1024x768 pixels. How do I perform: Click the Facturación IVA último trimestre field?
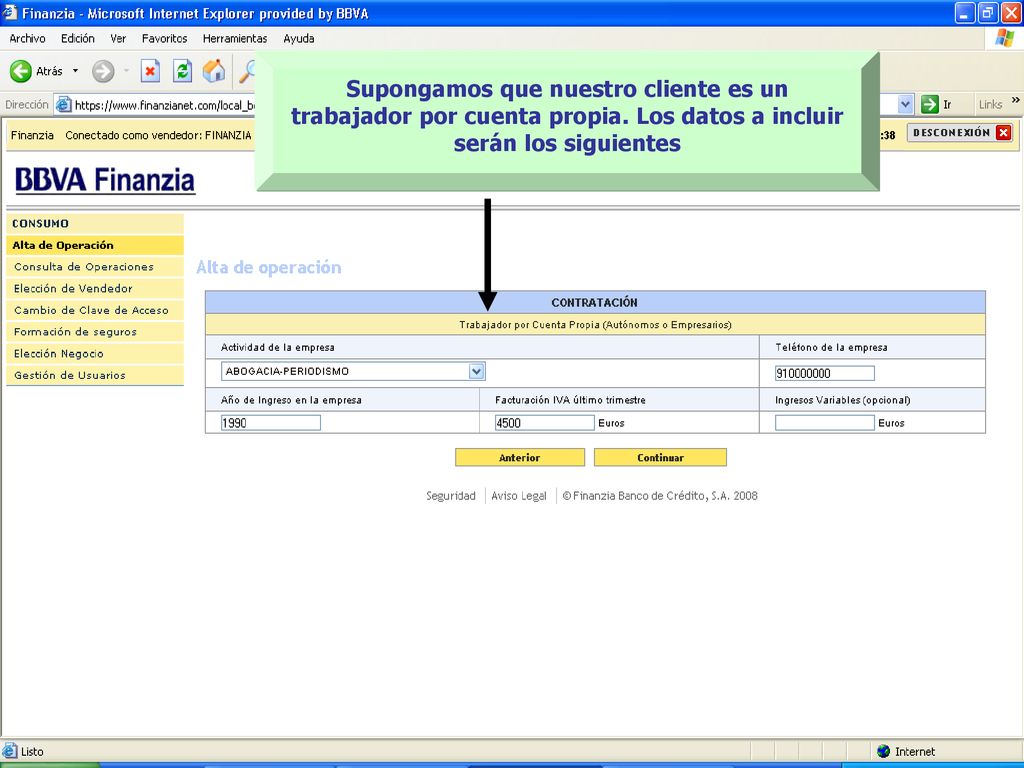point(545,423)
